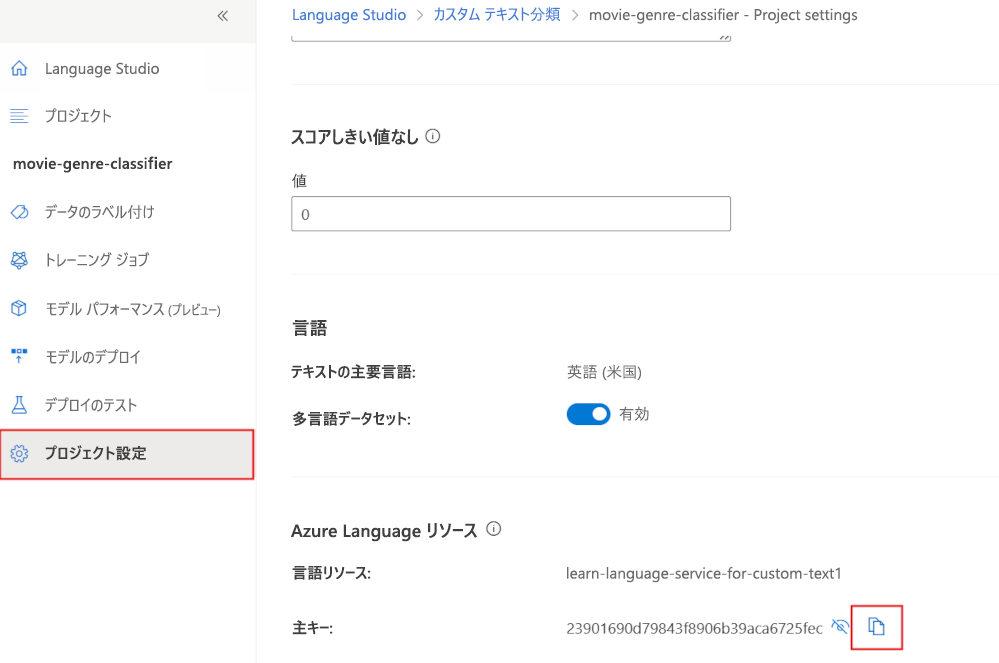The height and width of the screenshot is (663, 999).
Task: Select プロジェクト設定 in sidebar
Action: click(127, 453)
